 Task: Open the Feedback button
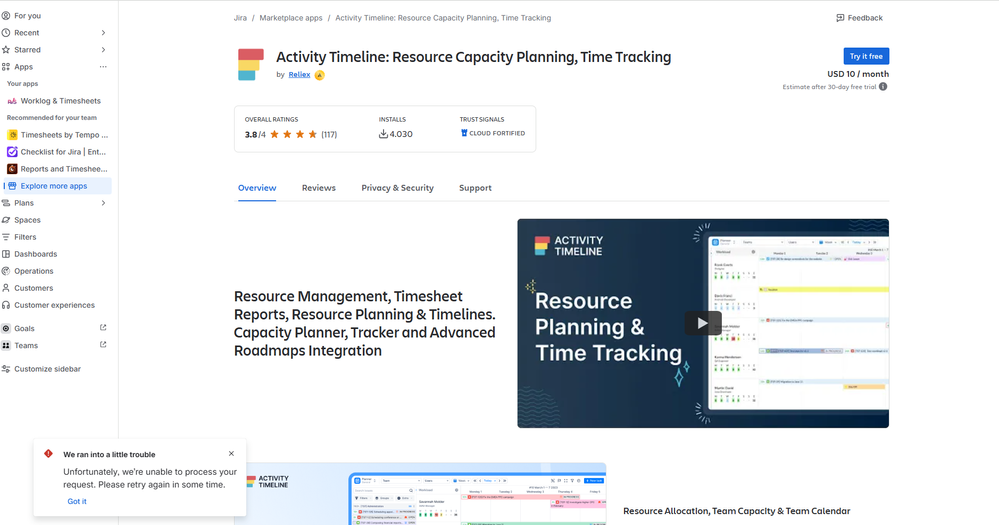(859, 18)
